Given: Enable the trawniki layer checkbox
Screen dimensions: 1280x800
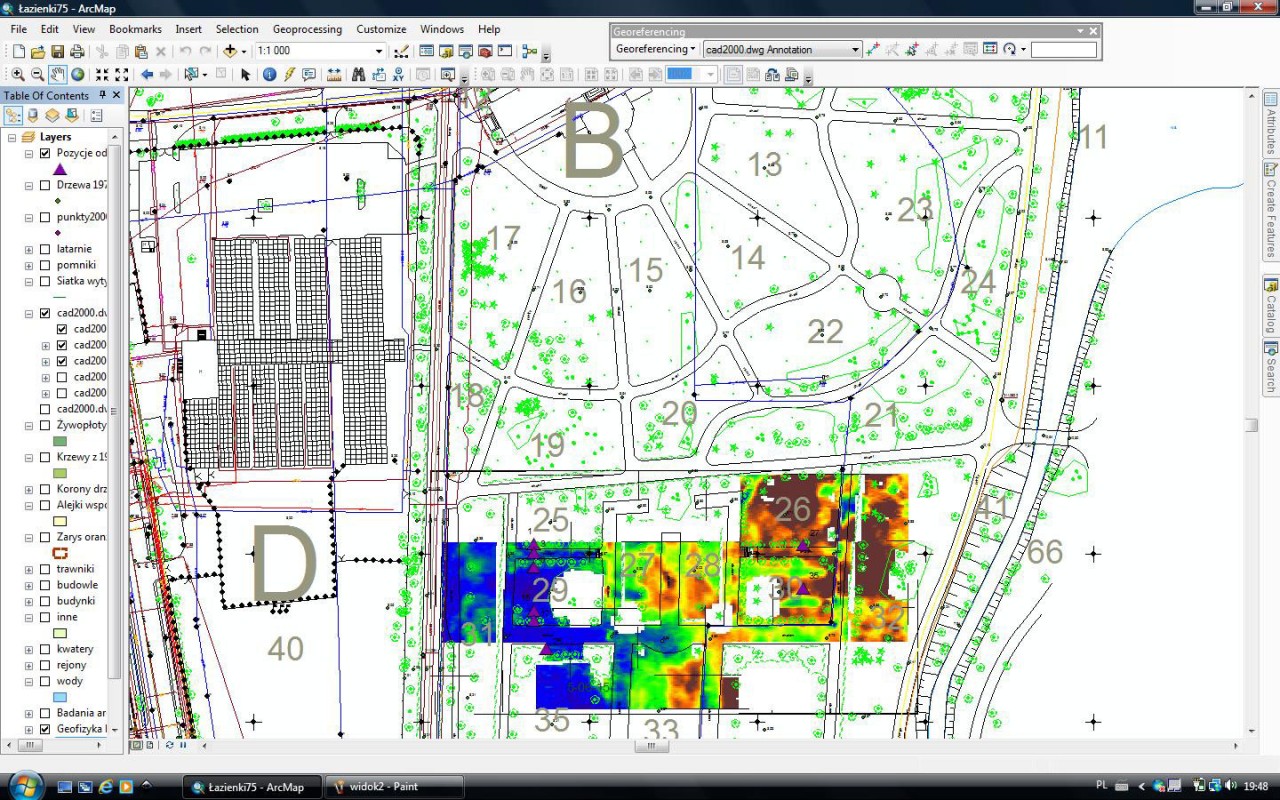Looking at the screenshot, I should (45, 569).
